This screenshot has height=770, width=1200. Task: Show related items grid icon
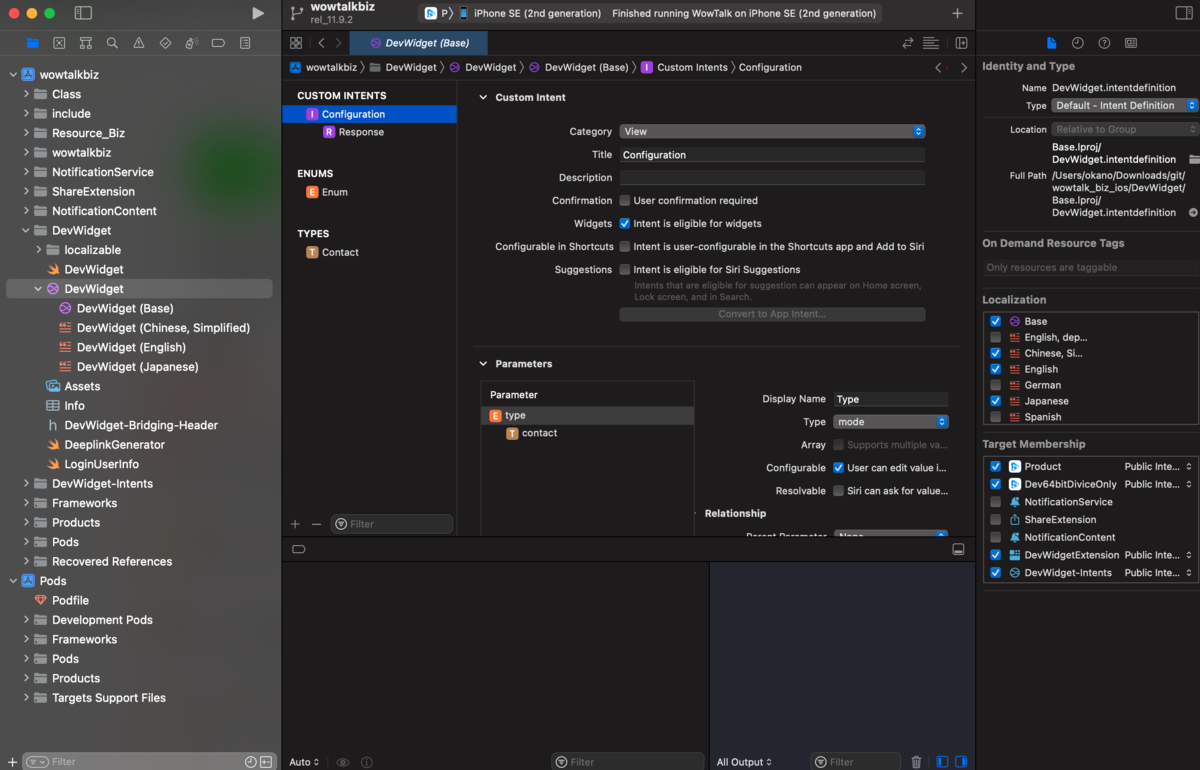point(296,43)
